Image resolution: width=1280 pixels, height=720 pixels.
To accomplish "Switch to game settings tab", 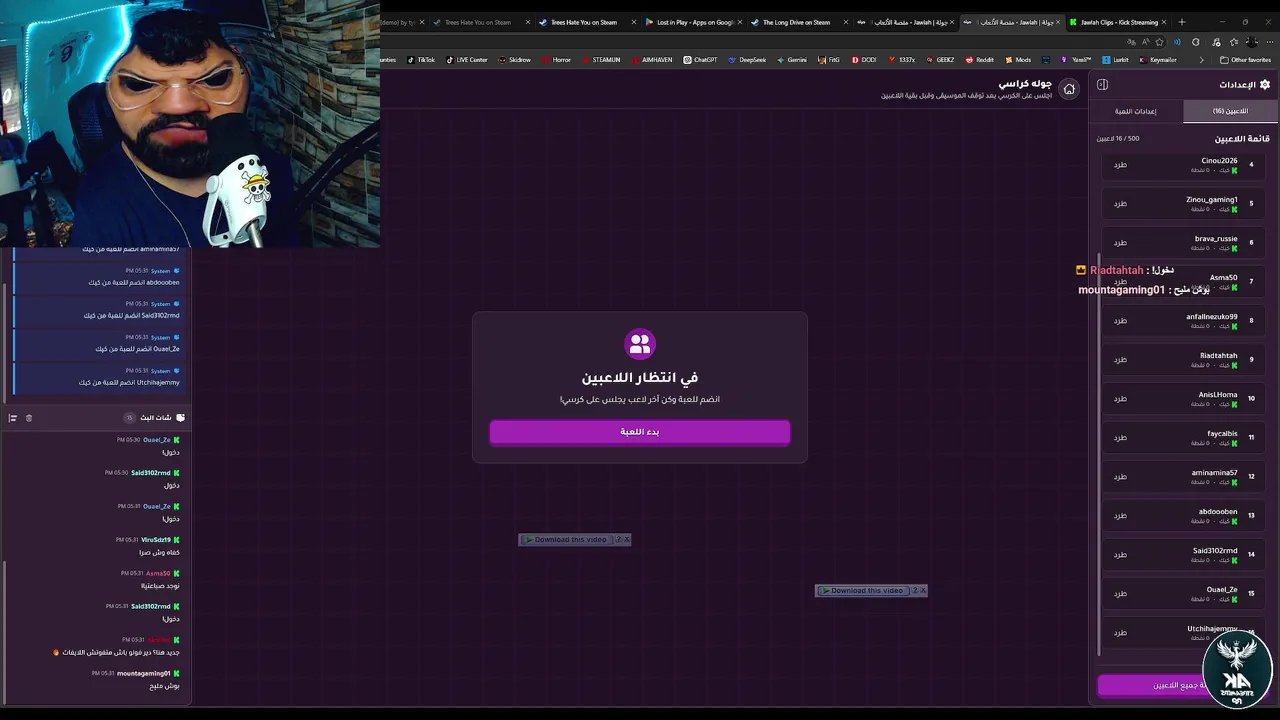I will tap(1135, 111).
